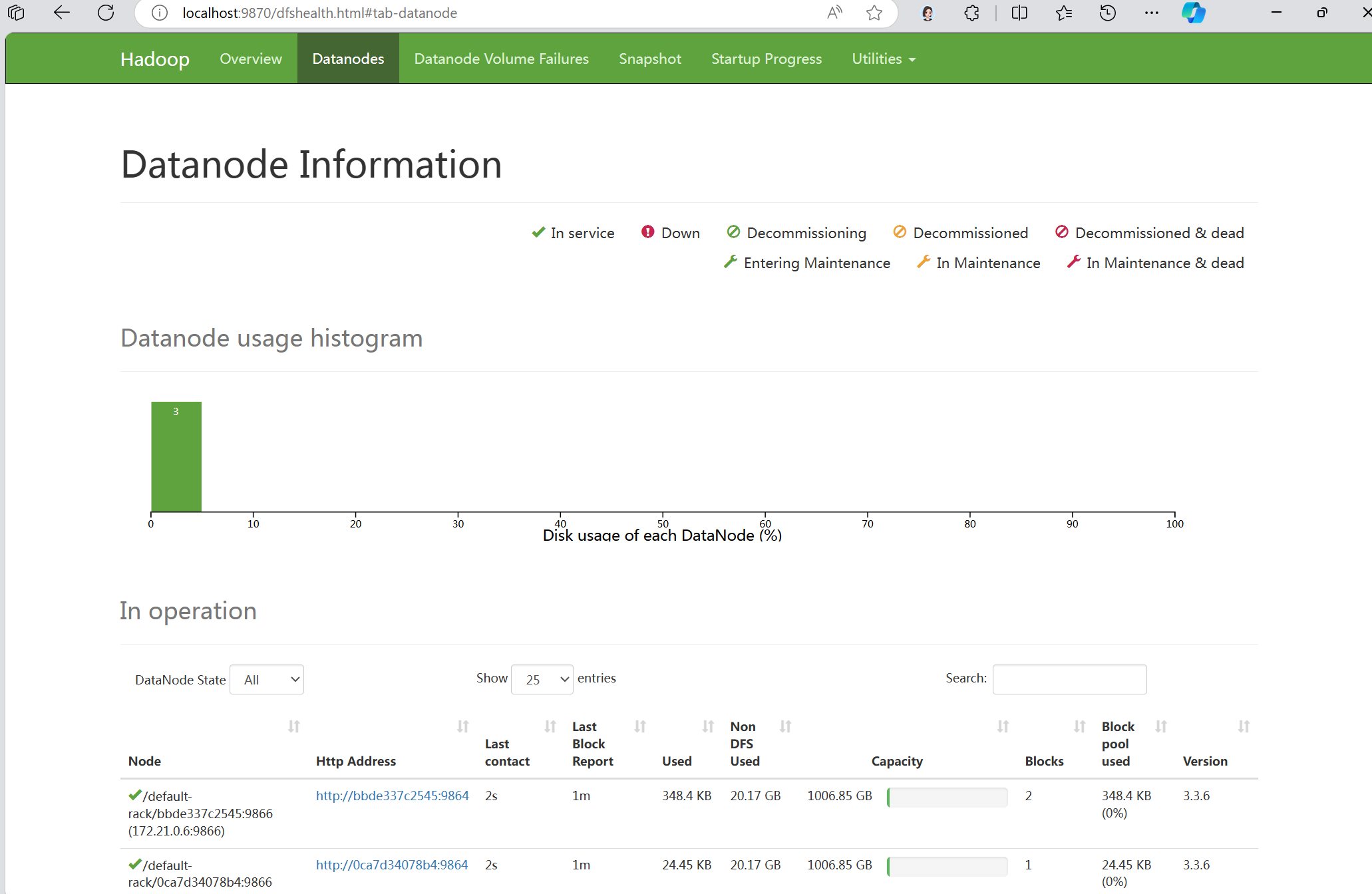Select the Datanodes tab
The width and height of the screenshot is (1372, 894).
pyautogui.click(x=348, y=59)
